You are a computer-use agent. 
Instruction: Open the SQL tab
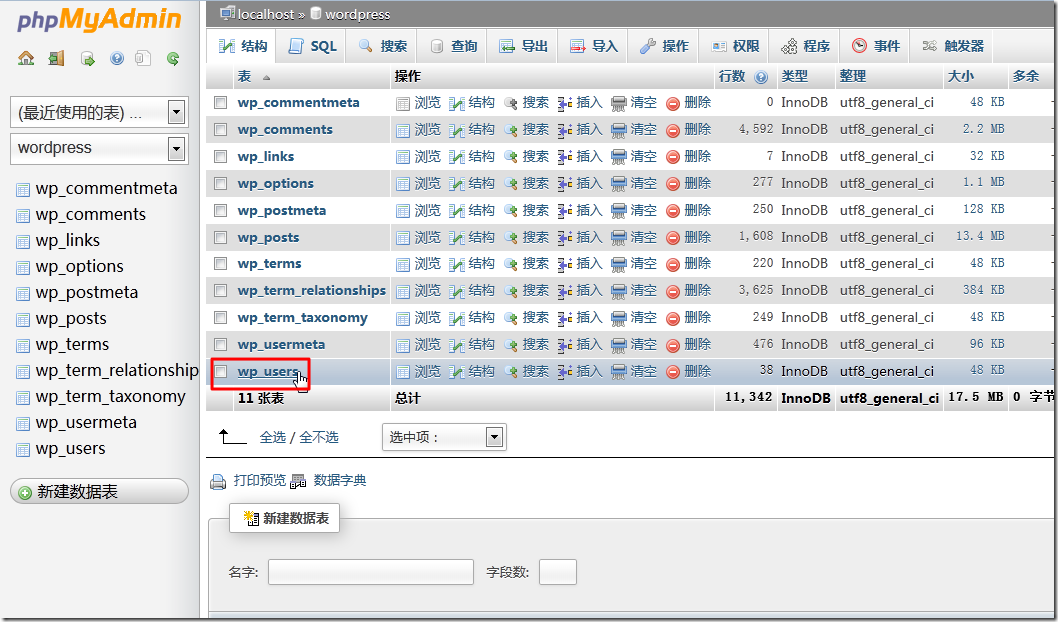point(312,46)
